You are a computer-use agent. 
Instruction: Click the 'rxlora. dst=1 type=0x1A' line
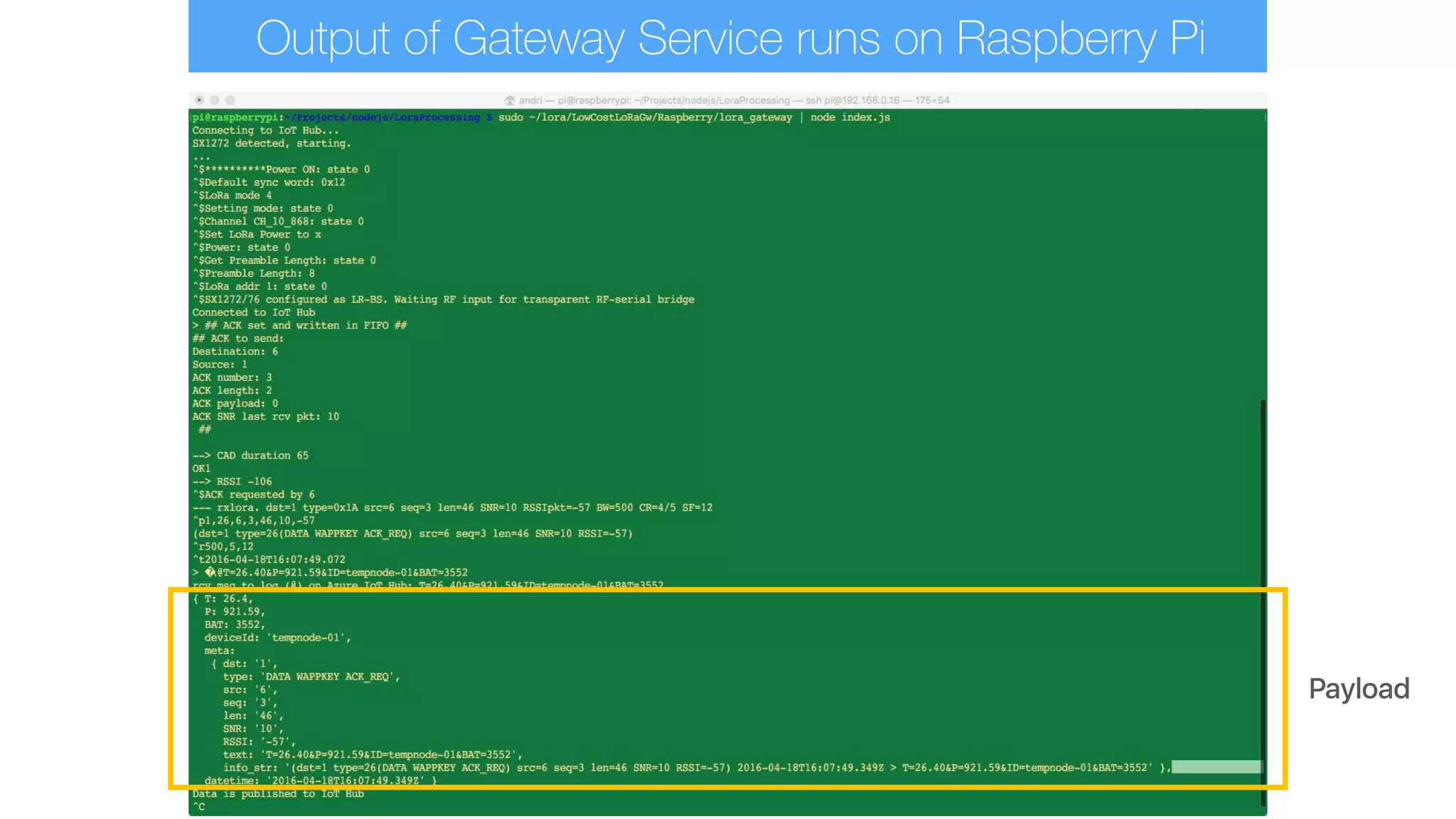pos(452,508)
